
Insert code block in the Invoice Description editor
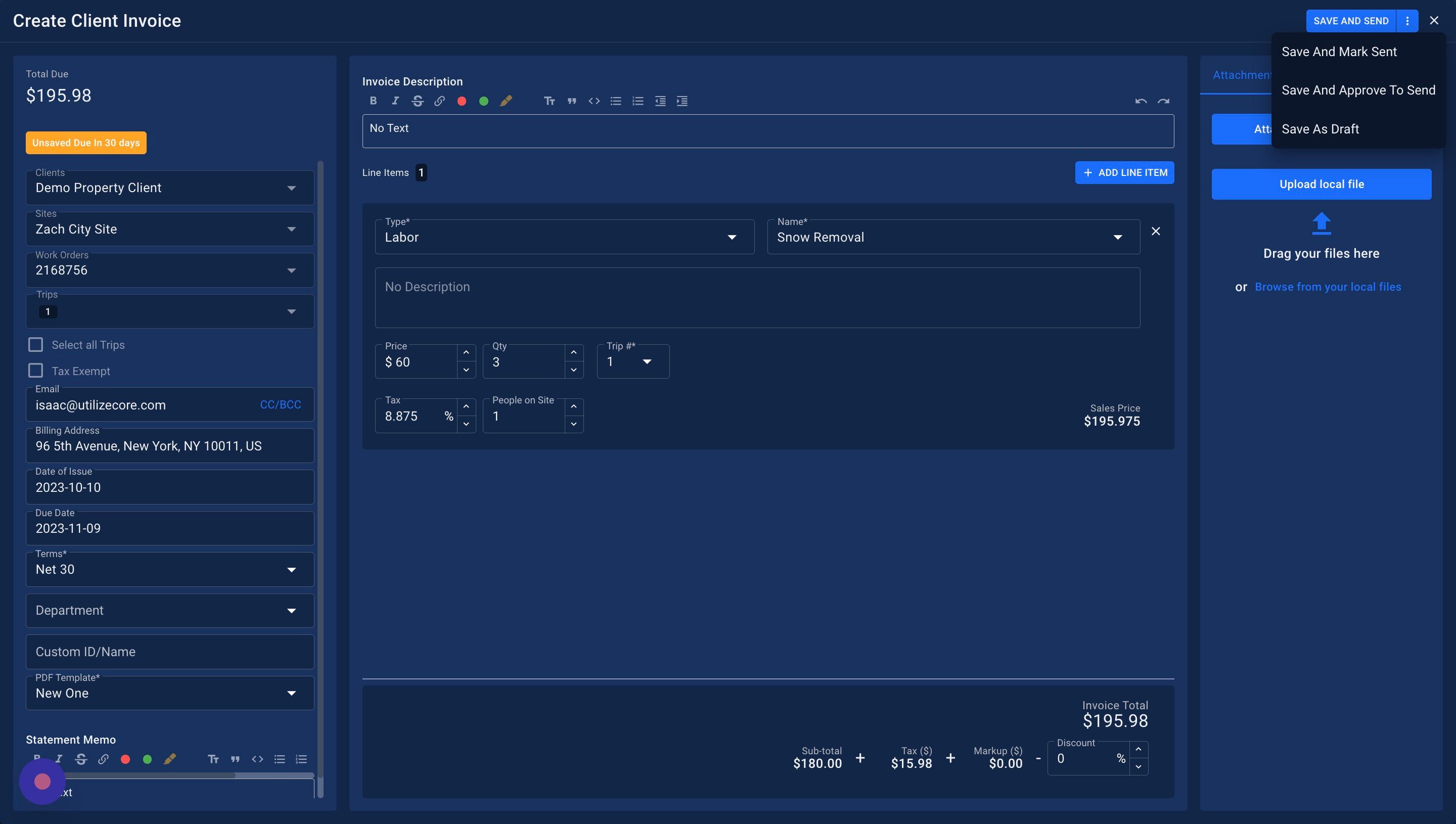point(594,101)
